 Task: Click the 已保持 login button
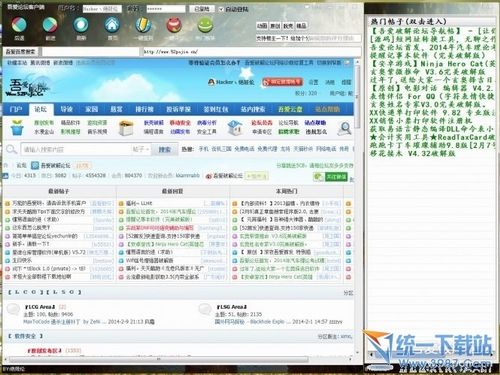point(202,9)
